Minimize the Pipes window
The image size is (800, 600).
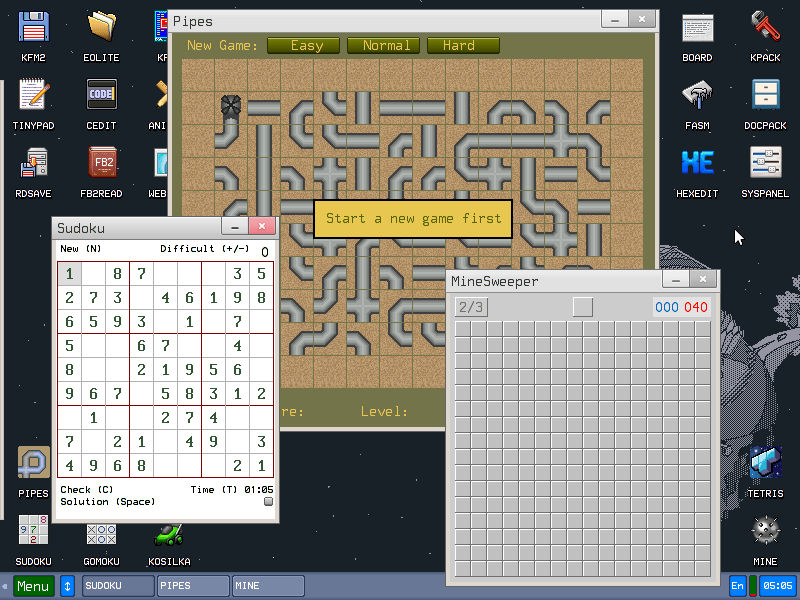tap(615, 20)
